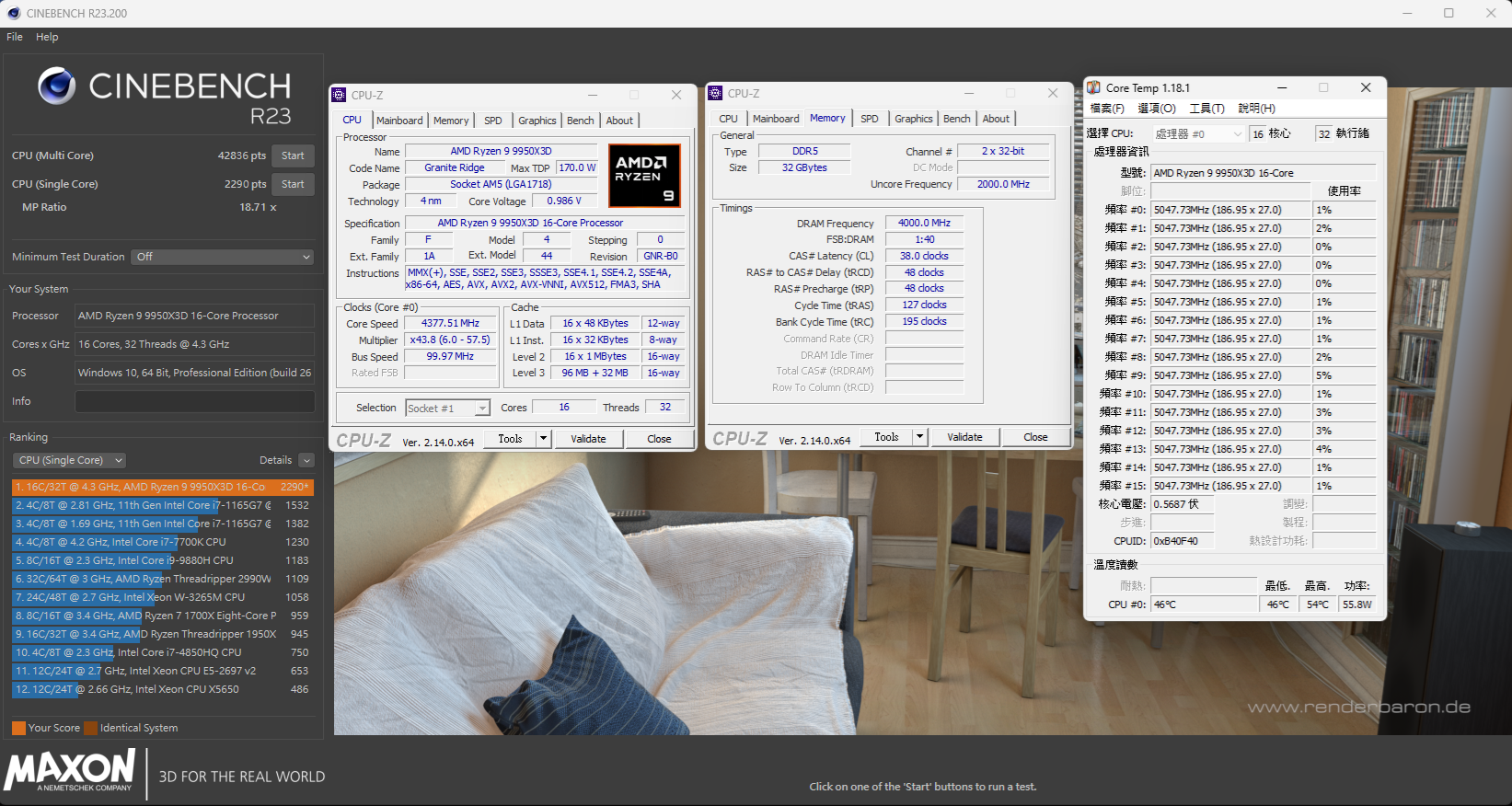This screenshot has height=806, width=1512.
Task: Select ranking row Intel Xeon W-3265M CPU
Action: [163, 597]
